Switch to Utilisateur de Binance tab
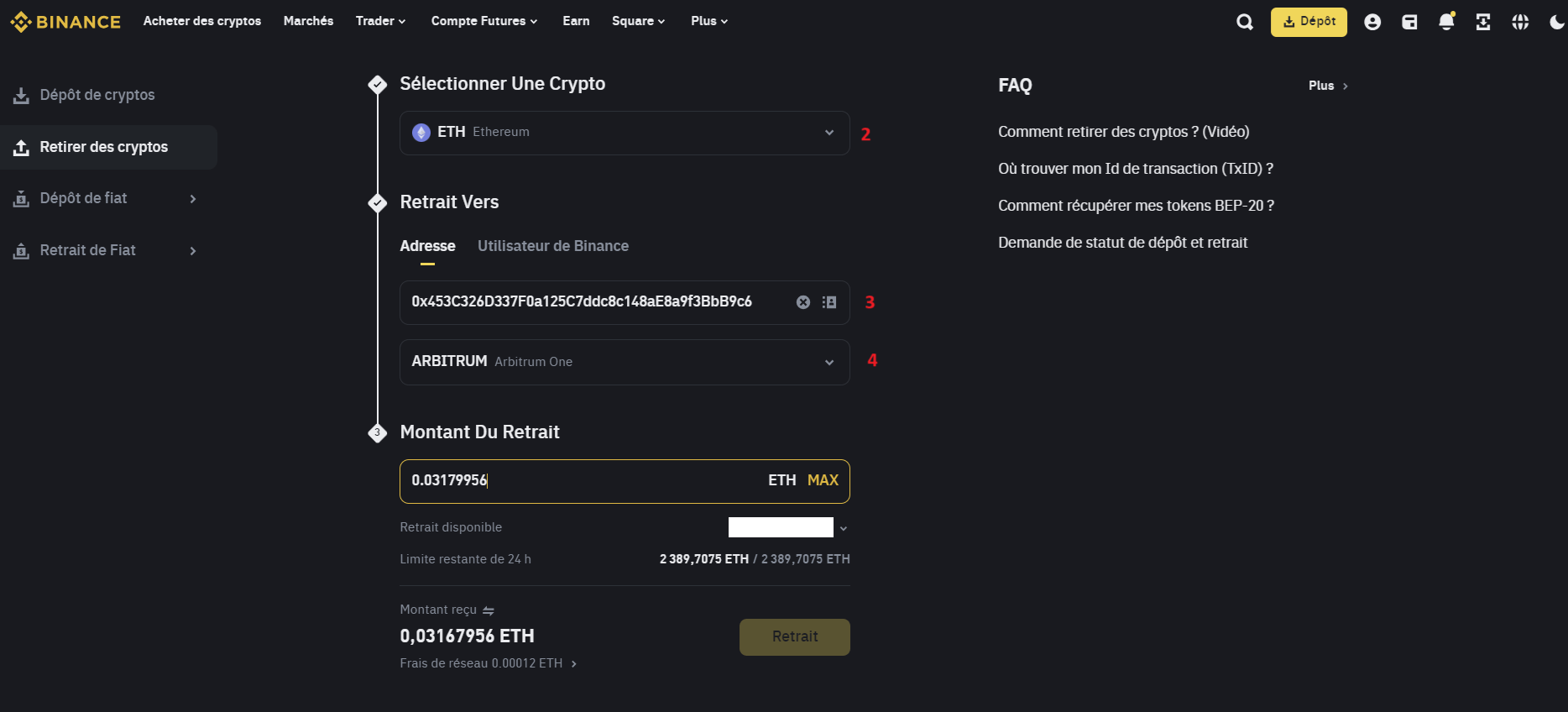Image resolution: width=1568 pixels, height=712 pixels. [x=553, y=246]
